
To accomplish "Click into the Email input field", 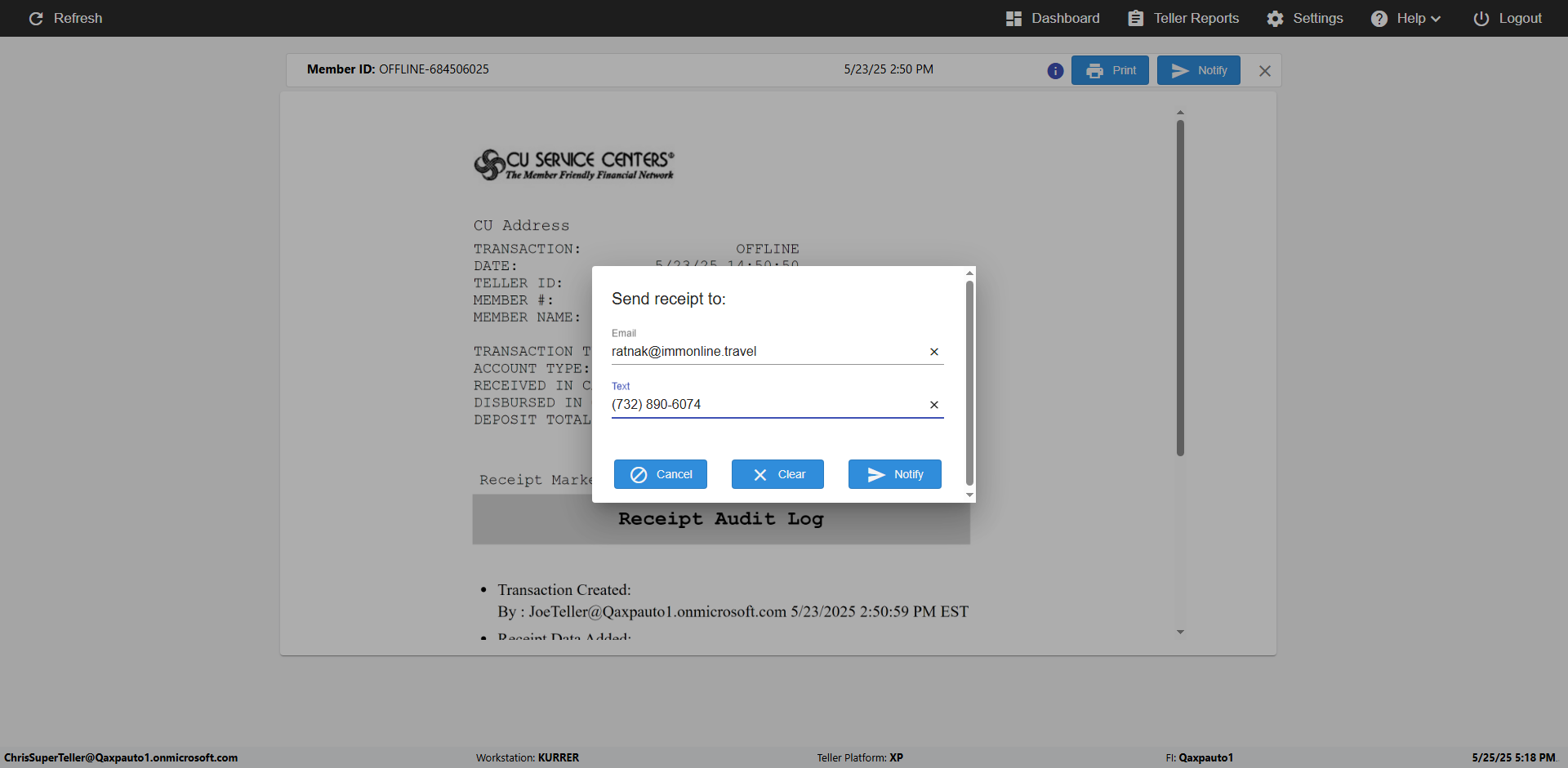I will [x=768, y=352].
